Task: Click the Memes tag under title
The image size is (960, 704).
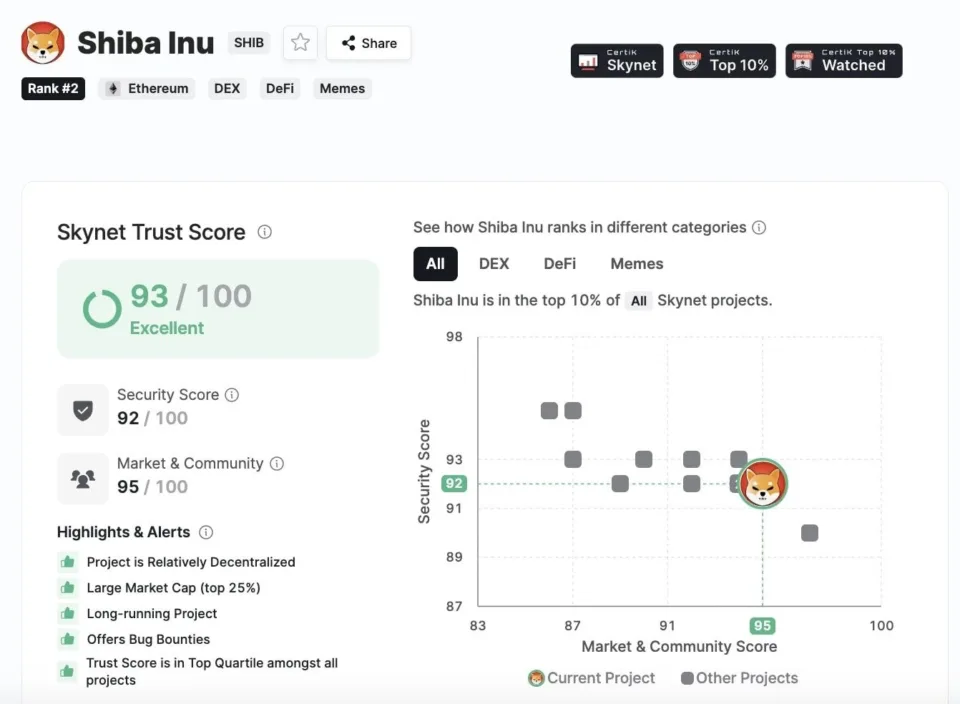Action: click(342, 89)
